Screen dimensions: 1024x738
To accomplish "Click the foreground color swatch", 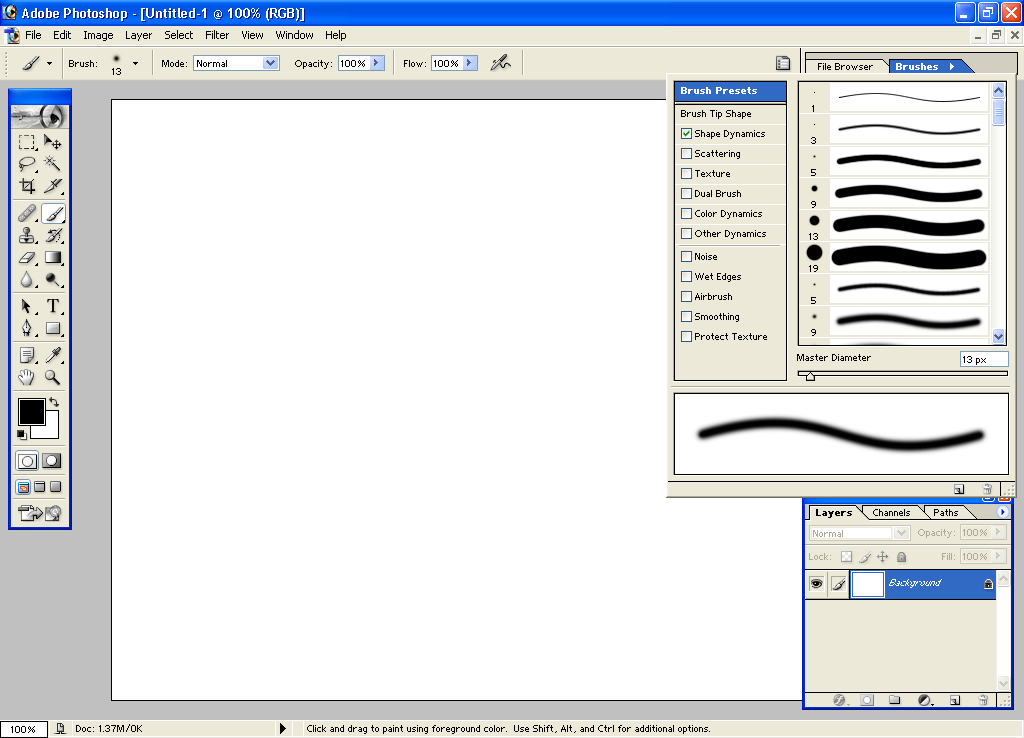I will tap(31, 412).
